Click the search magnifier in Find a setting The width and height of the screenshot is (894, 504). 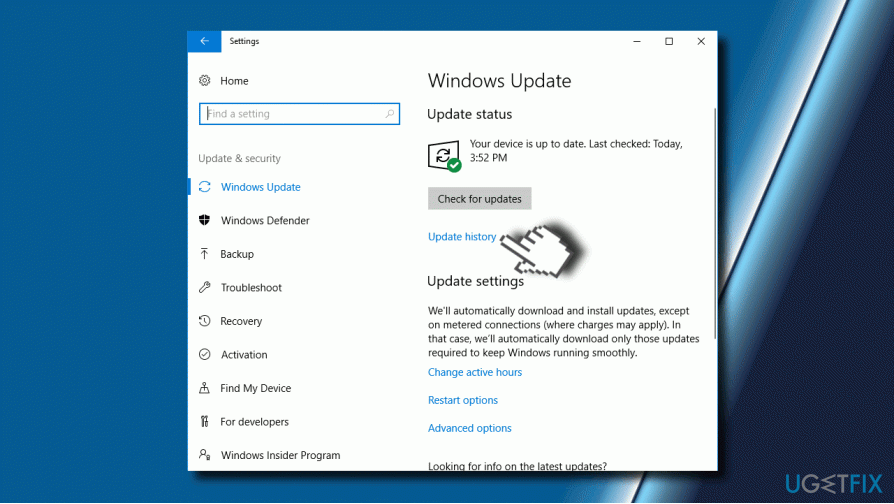(x=389, y=114)
